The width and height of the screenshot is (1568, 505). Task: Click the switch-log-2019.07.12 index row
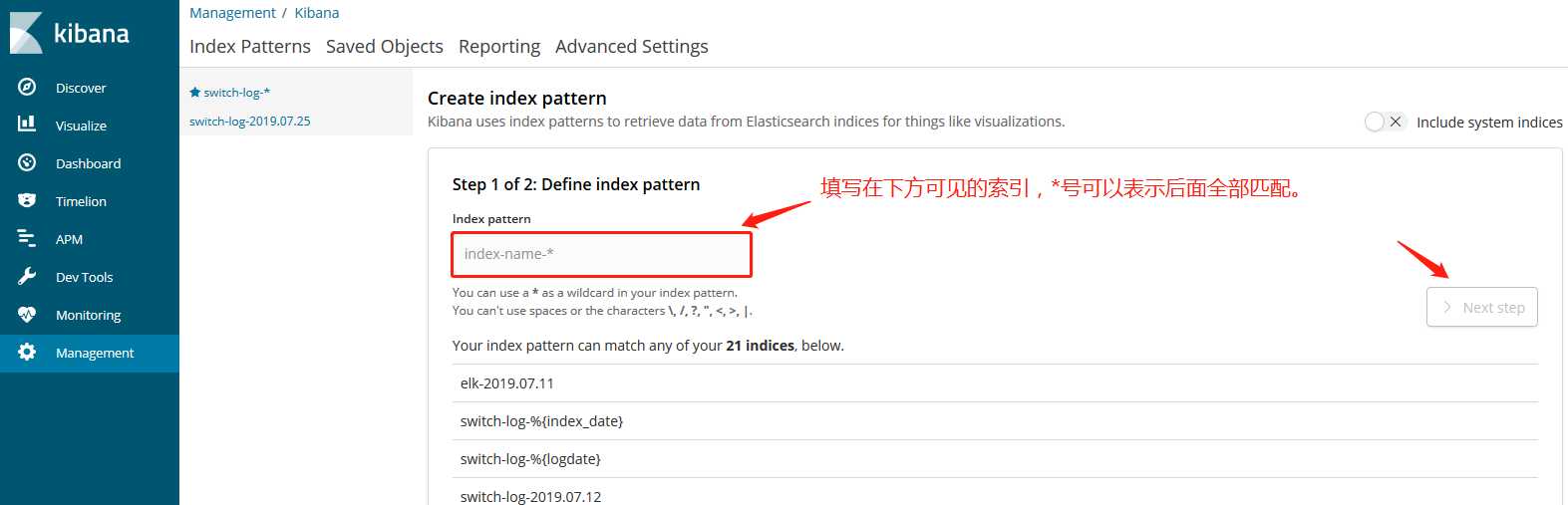tap(995, 494)
